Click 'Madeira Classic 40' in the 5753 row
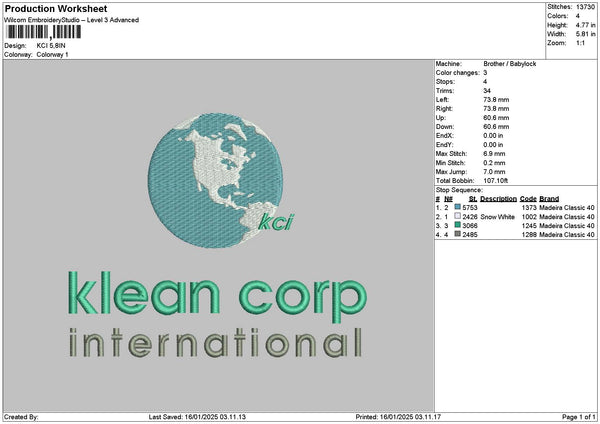Screen dimensions: 600x424 [x=567, y=207]
